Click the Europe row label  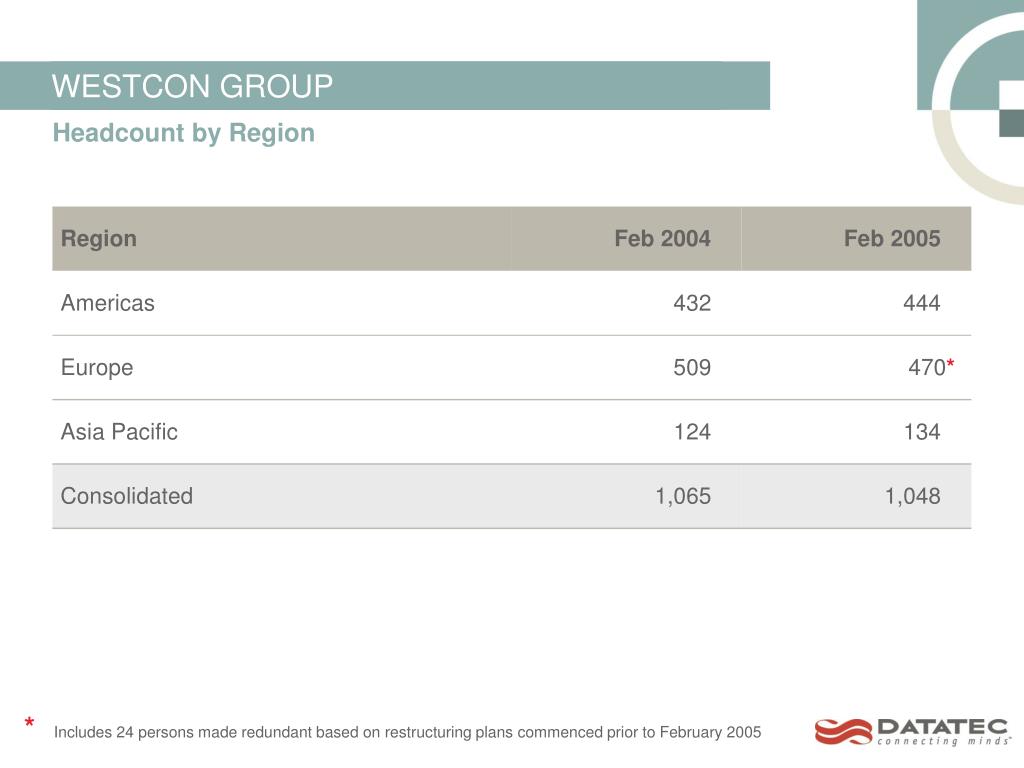coord(97,368)
